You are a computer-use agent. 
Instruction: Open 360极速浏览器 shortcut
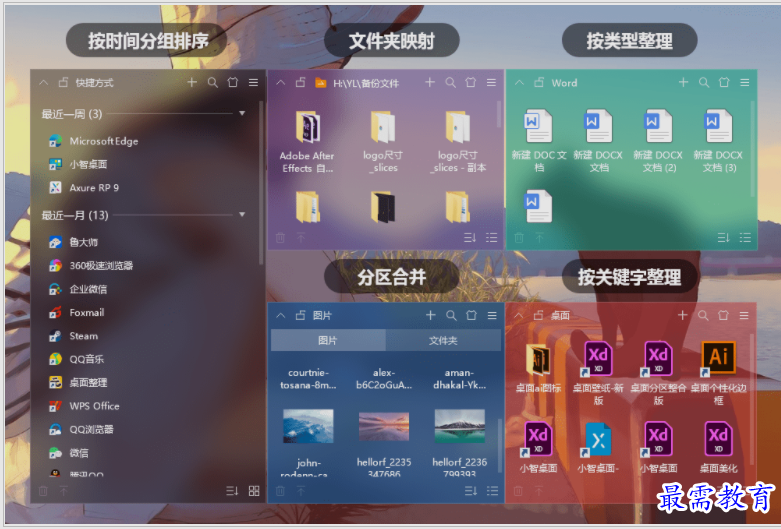click(91, 265)
